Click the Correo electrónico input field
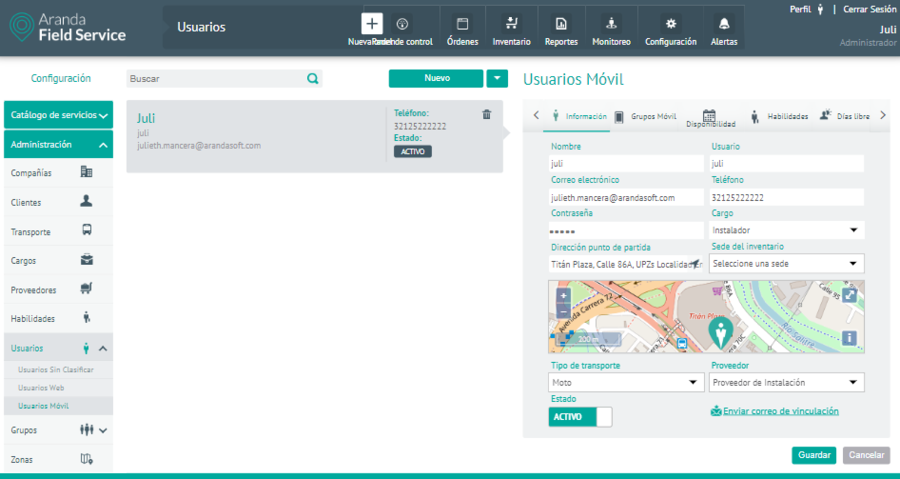The image size is (900, 479). [x=625, y=198]
